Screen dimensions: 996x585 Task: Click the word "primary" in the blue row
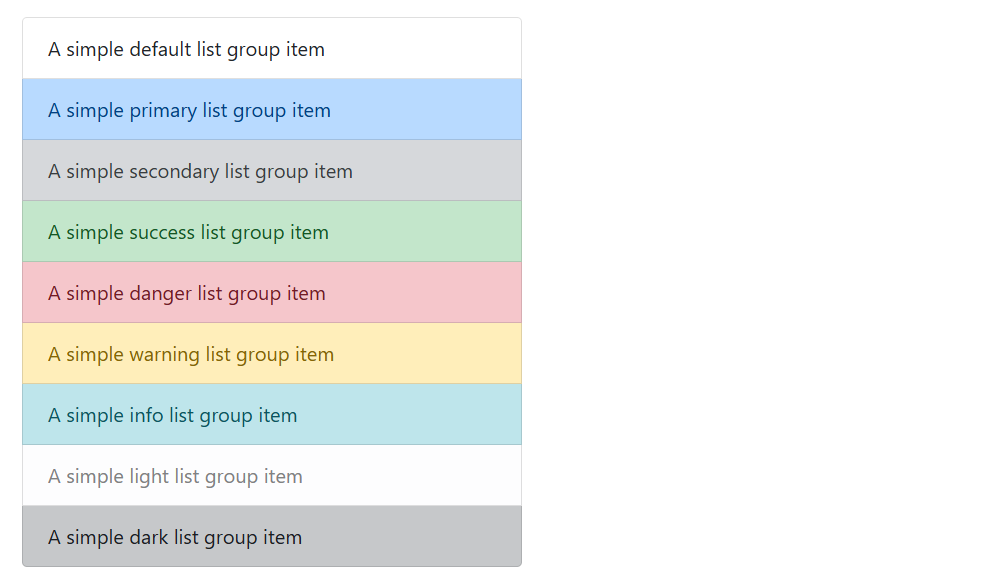pos(163,111)
